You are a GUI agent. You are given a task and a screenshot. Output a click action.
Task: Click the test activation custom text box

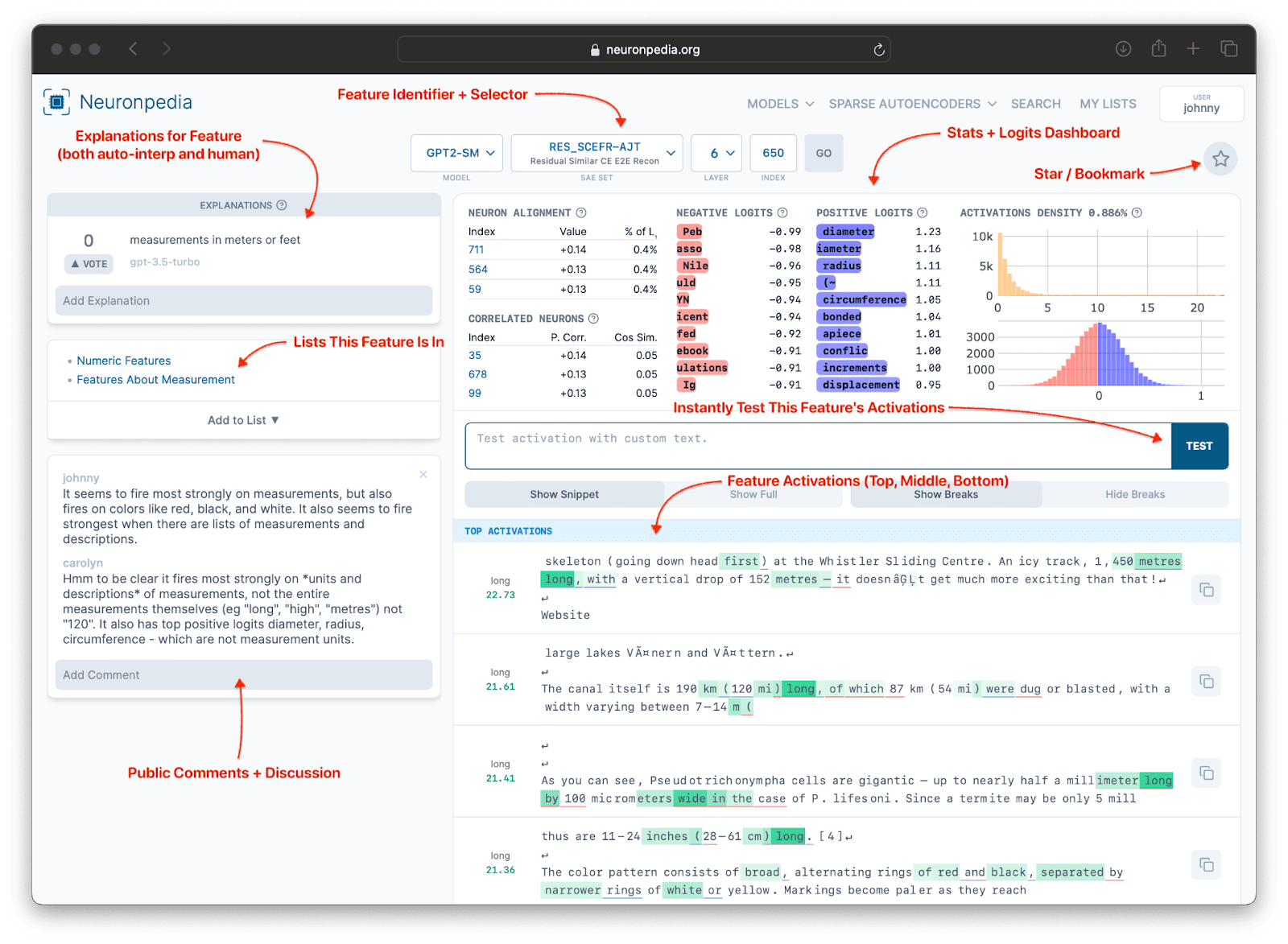point(818,446)
